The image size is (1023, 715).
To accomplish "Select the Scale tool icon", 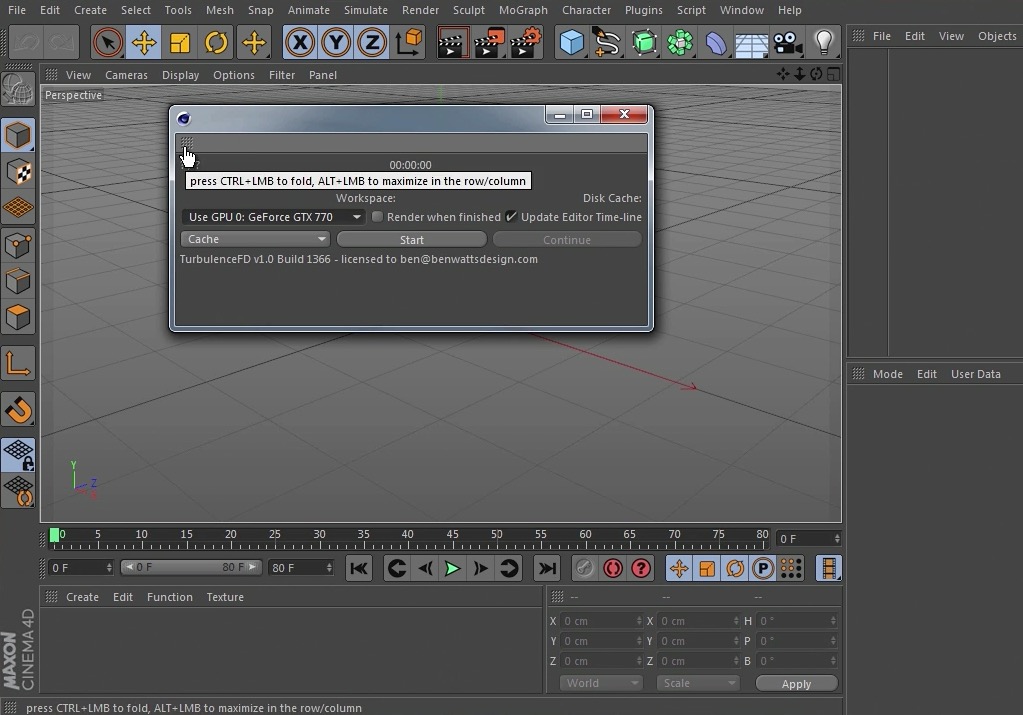I will coord(179,43).
